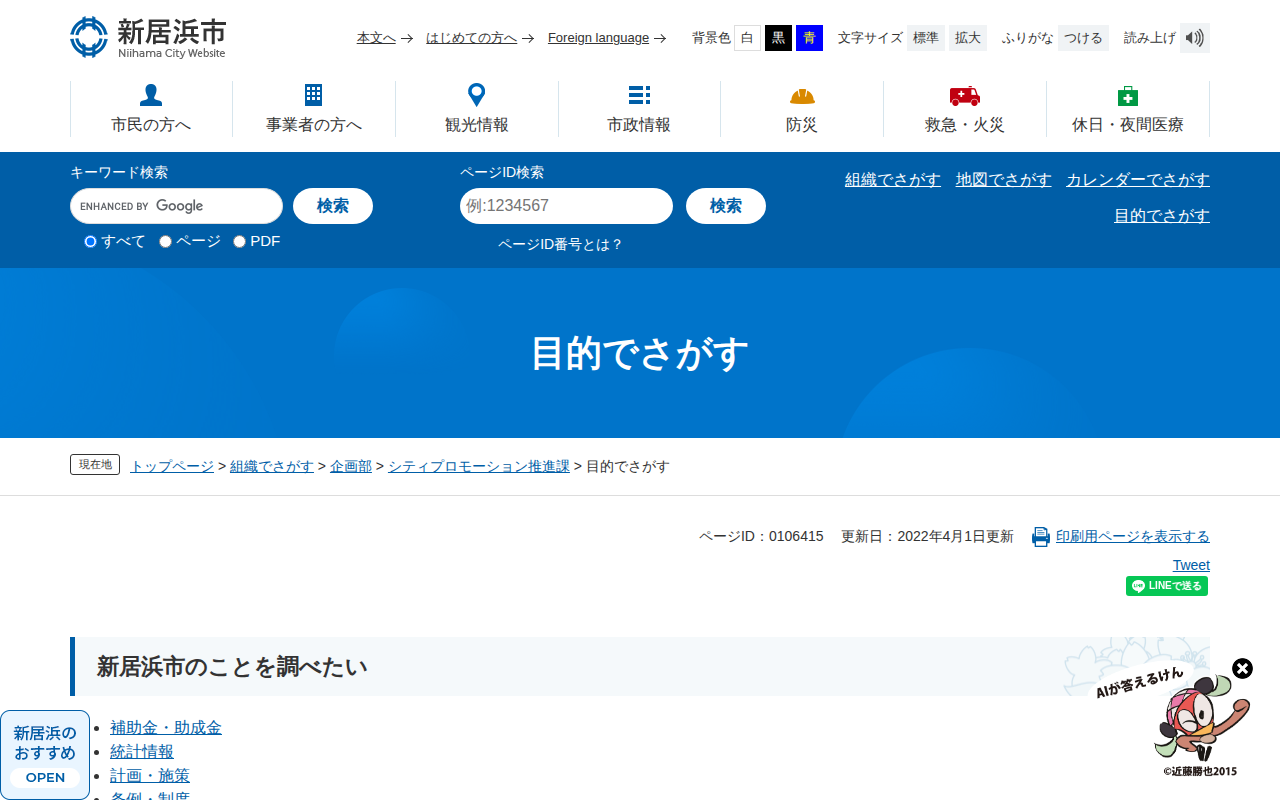Viewport: 1280px width, 800px height.
Task: Set background color to black 黒
Action: [x=778, y=38]
